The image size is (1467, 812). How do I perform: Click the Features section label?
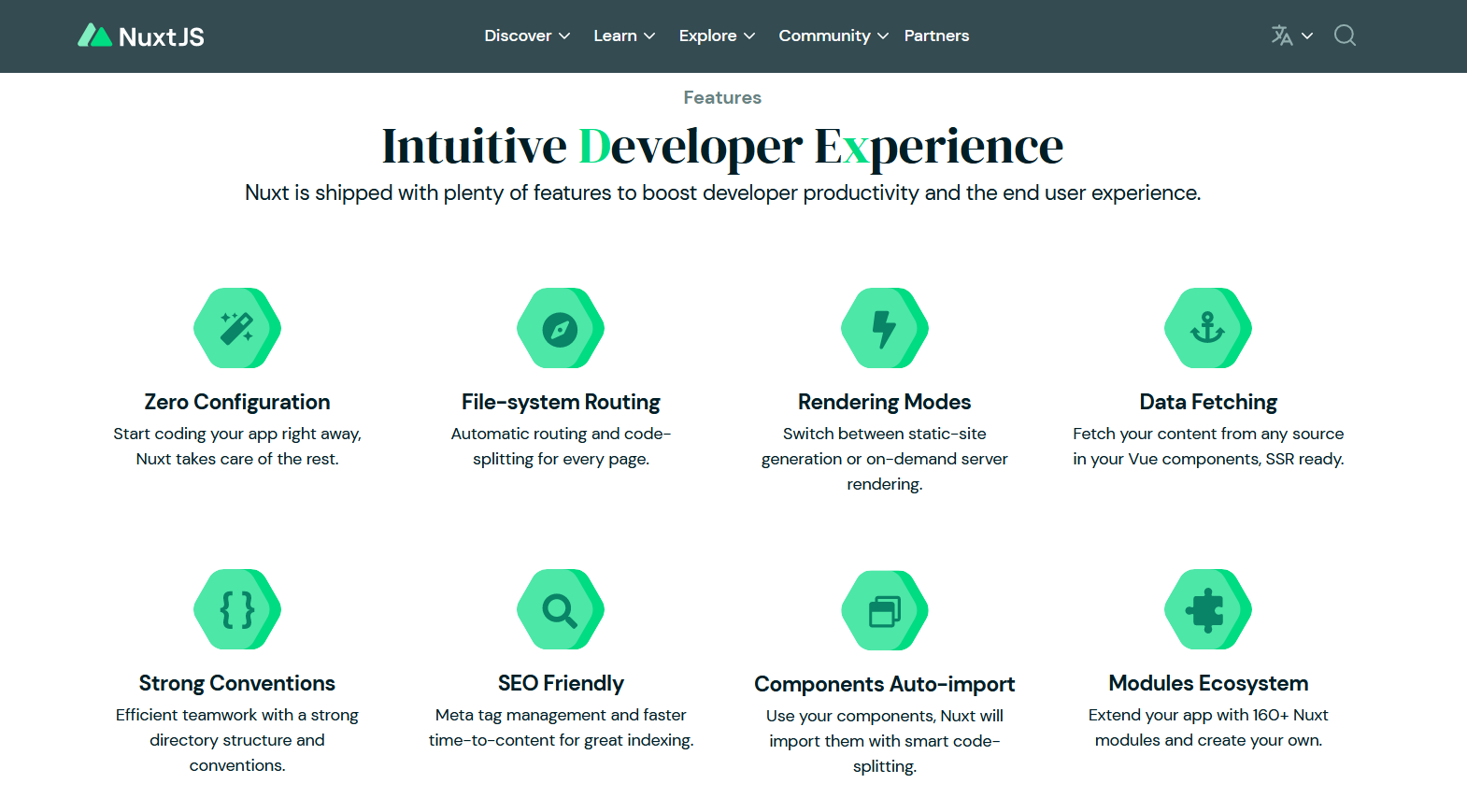pyautogui.click(x=722, y=97)
